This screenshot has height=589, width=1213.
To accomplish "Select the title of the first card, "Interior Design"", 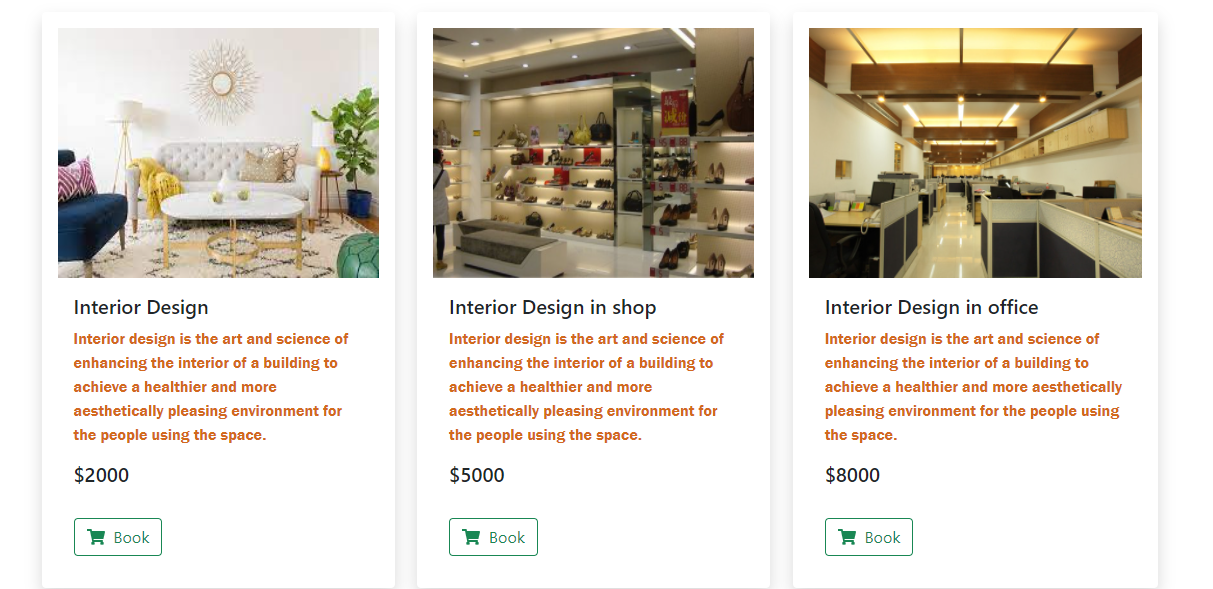I will pos(141,307).
